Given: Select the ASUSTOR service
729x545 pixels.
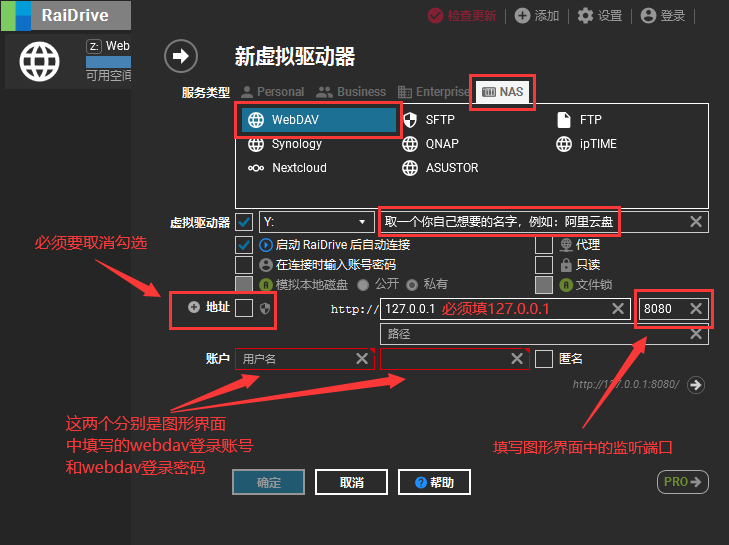Looking at the screenshot, I should point(440,167).
